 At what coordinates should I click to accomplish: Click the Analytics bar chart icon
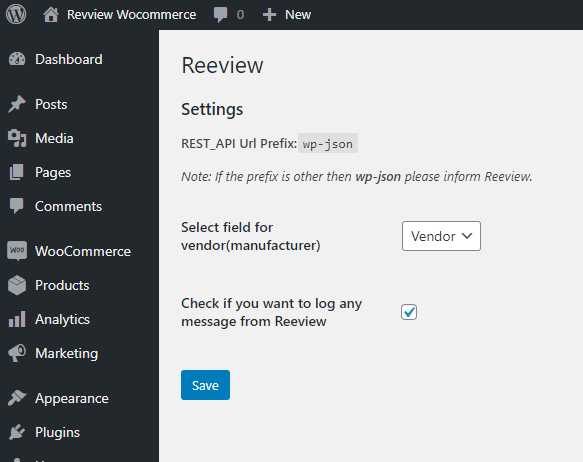(x=17, y=319)
